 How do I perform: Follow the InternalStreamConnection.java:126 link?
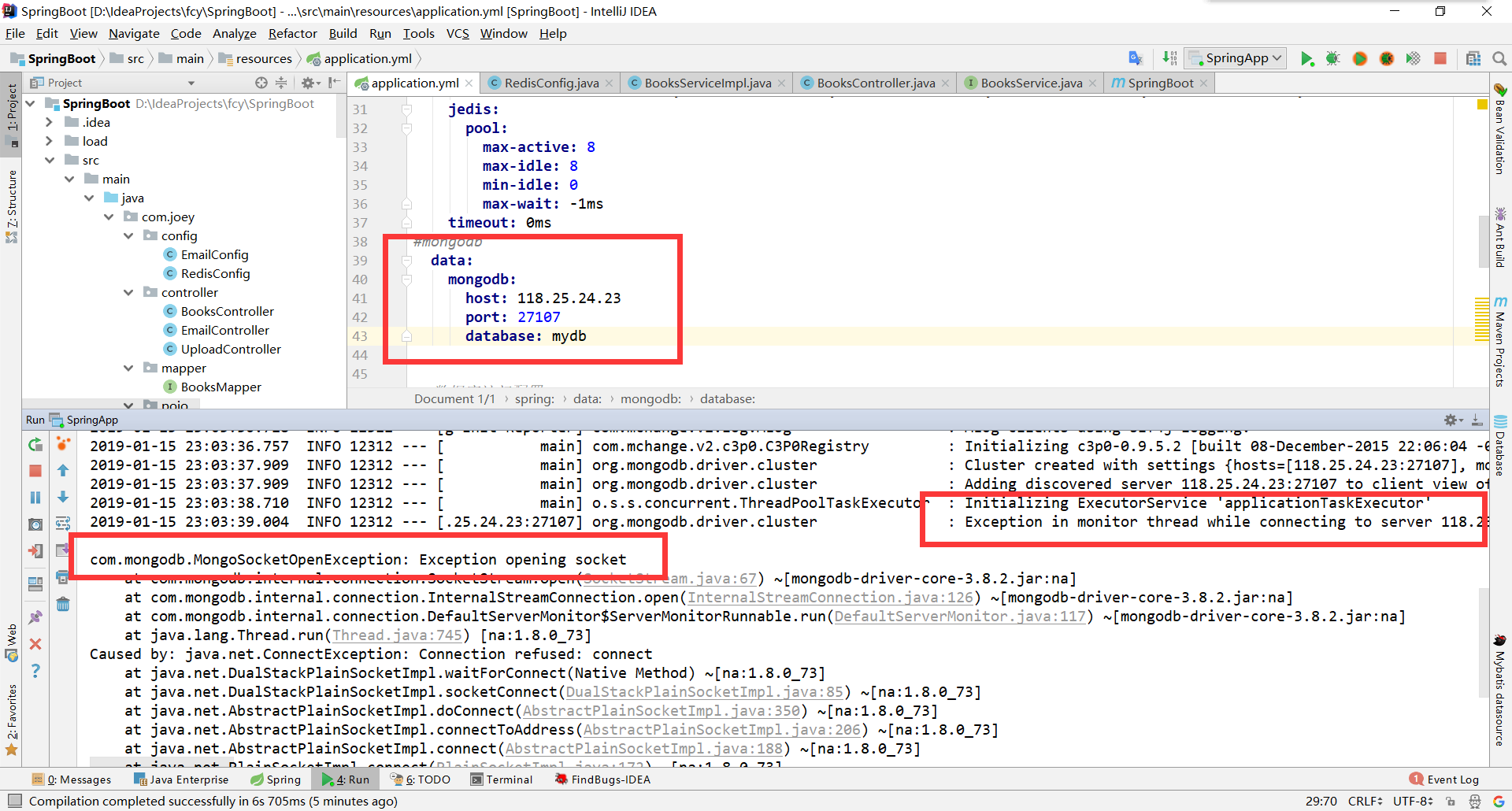point(831,598)
